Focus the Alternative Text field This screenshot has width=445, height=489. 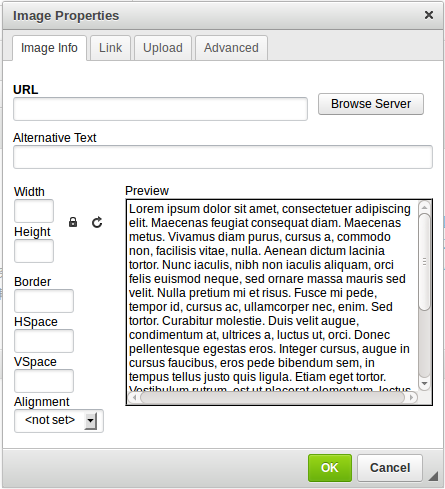tap(223, 157)
